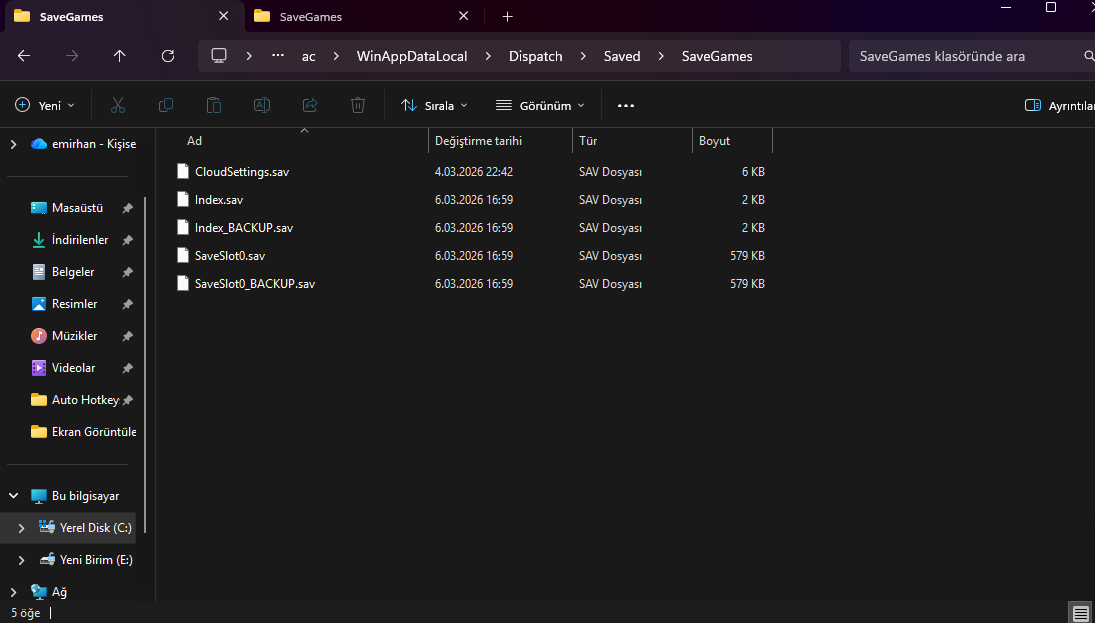Sort by Değiştirme tarihi column header
1095x623 pixels.
[x=478, y=141]
